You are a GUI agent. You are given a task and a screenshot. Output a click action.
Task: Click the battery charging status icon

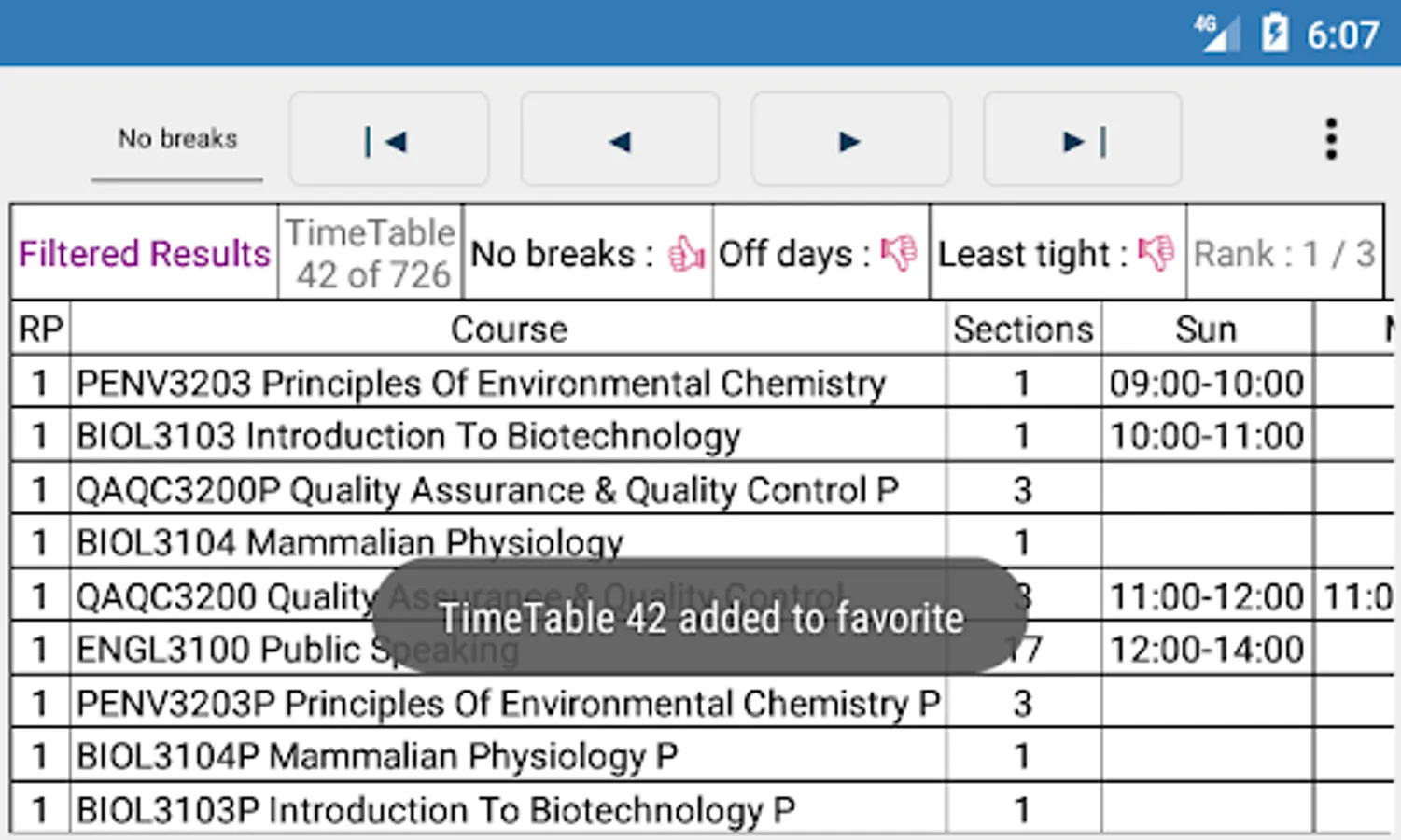coord(1274,35)
